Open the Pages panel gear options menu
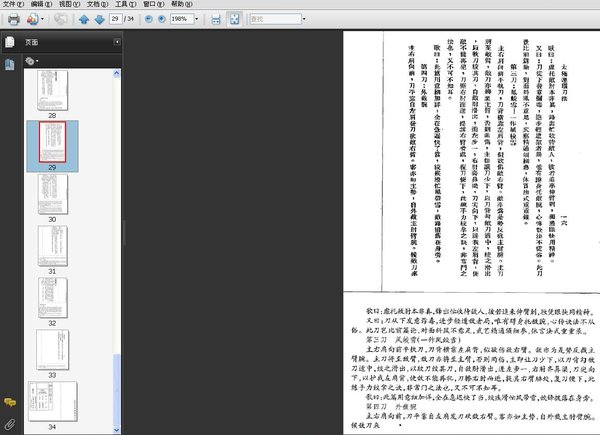The image size is (600, 435). coord(32,61)
